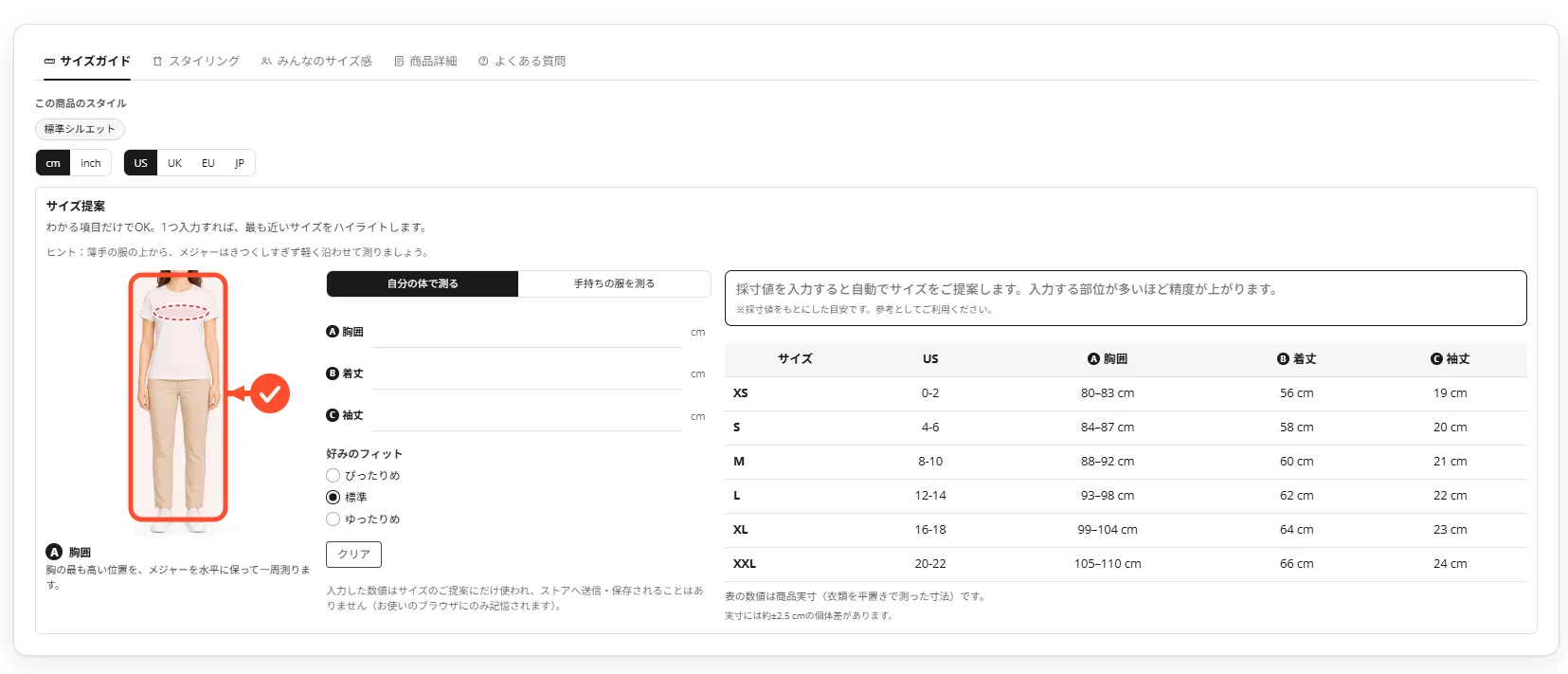Click the red checkmark circle icon

coord(270,393)
